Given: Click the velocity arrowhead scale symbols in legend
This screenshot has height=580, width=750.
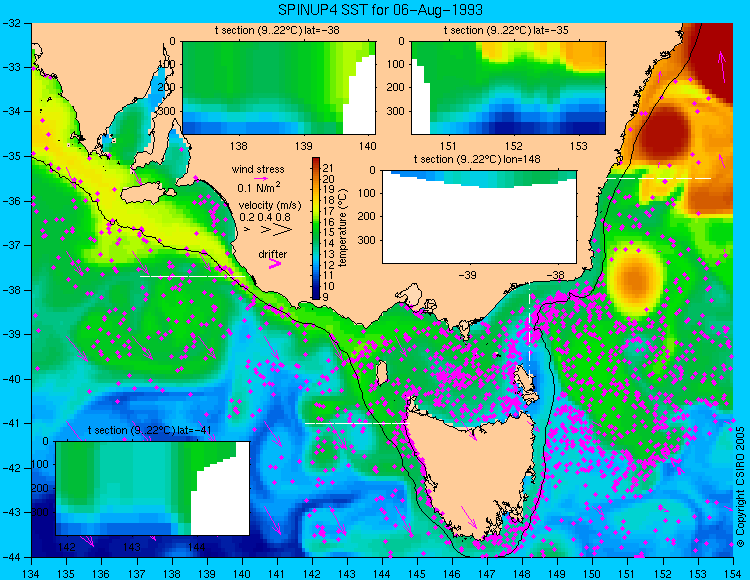Looking at the screenshot, I should coord(270,230).
